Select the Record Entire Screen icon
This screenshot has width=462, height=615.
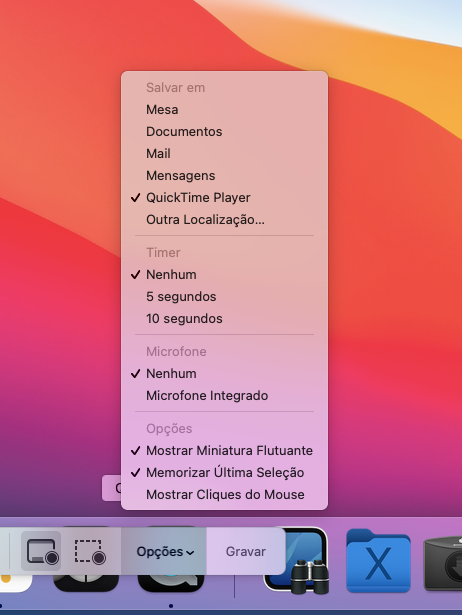pyautogui.click(x=41, y=551)
